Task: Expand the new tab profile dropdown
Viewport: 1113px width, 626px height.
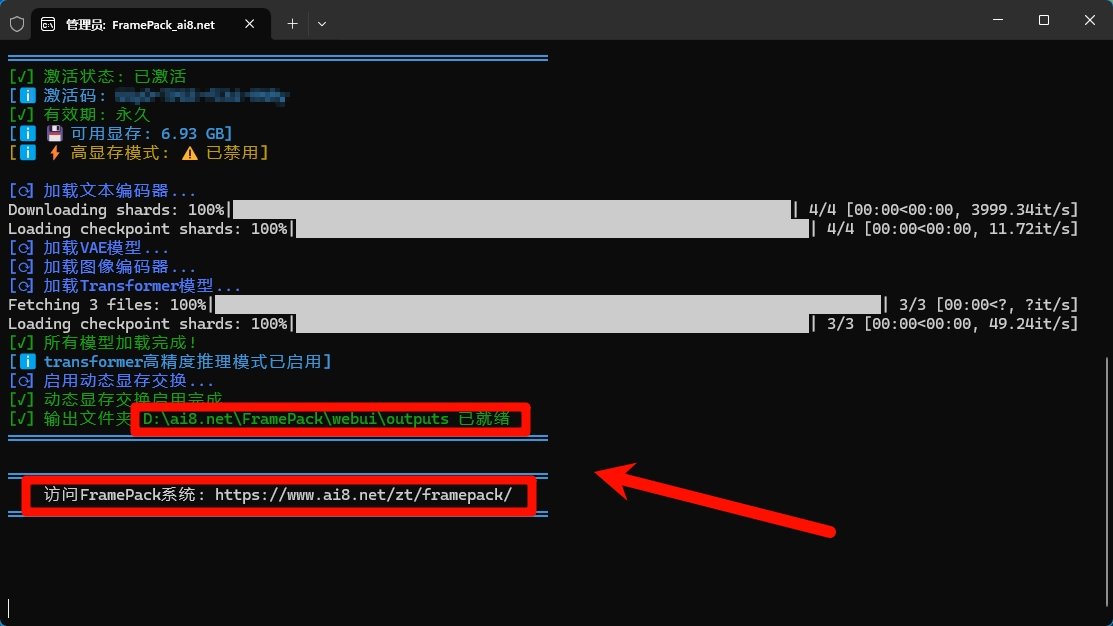Action: pyautogui.click(x=322, y=24)
